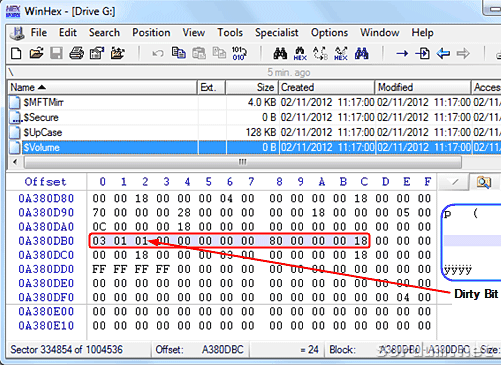Click the Sector 334854 of 1004536 status entry
The height and width of the screenshot is (365, 501).
tap(67, 350)
